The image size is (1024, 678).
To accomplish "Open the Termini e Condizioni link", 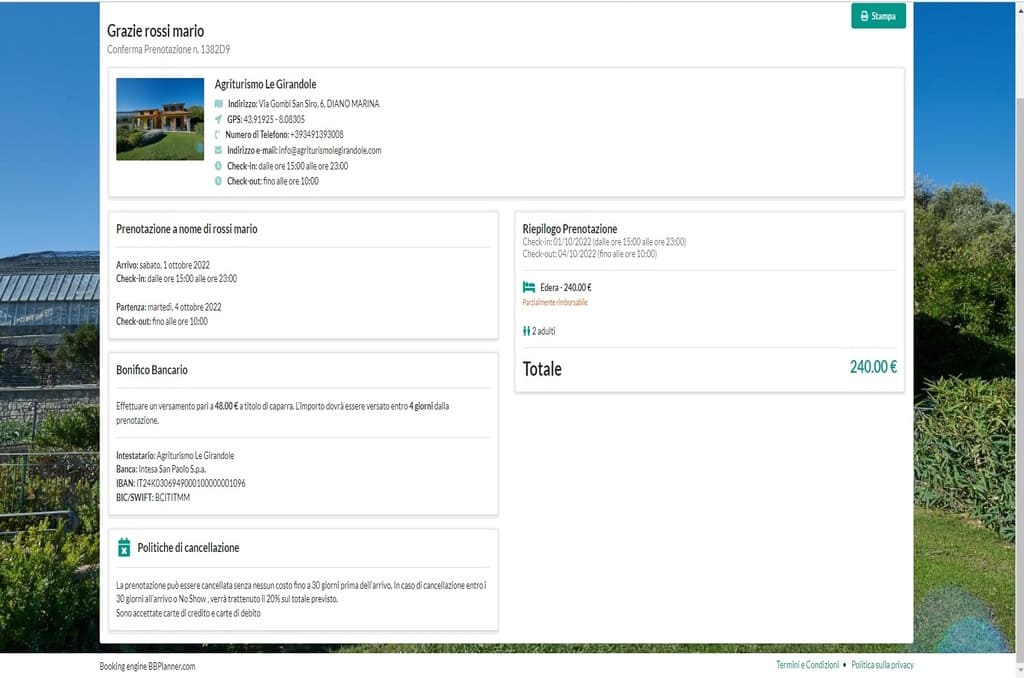I will click(807, 665).
